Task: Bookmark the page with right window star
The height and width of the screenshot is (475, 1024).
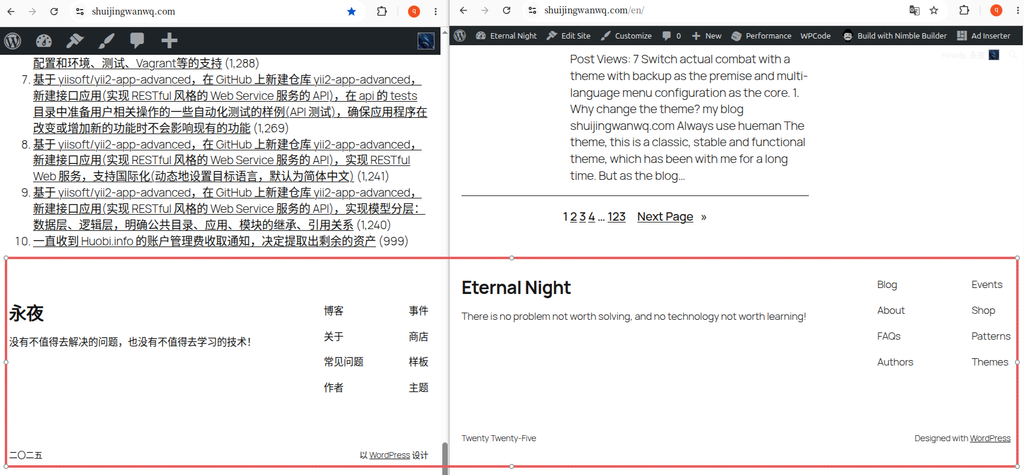Action: [x=934, y=10]
